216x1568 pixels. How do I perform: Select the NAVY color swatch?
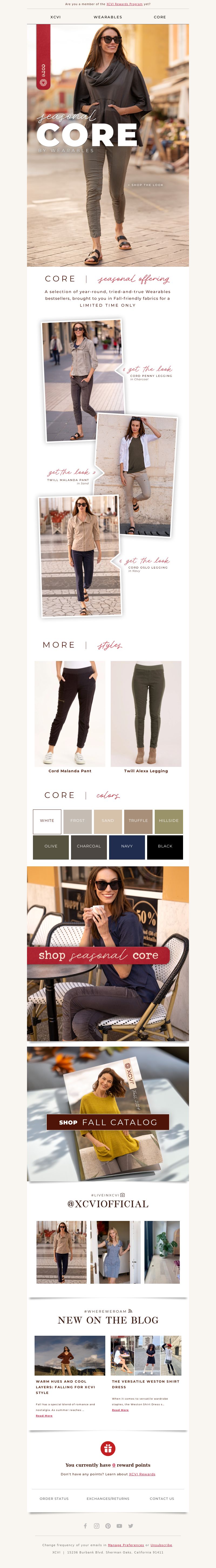pos(127,847)
